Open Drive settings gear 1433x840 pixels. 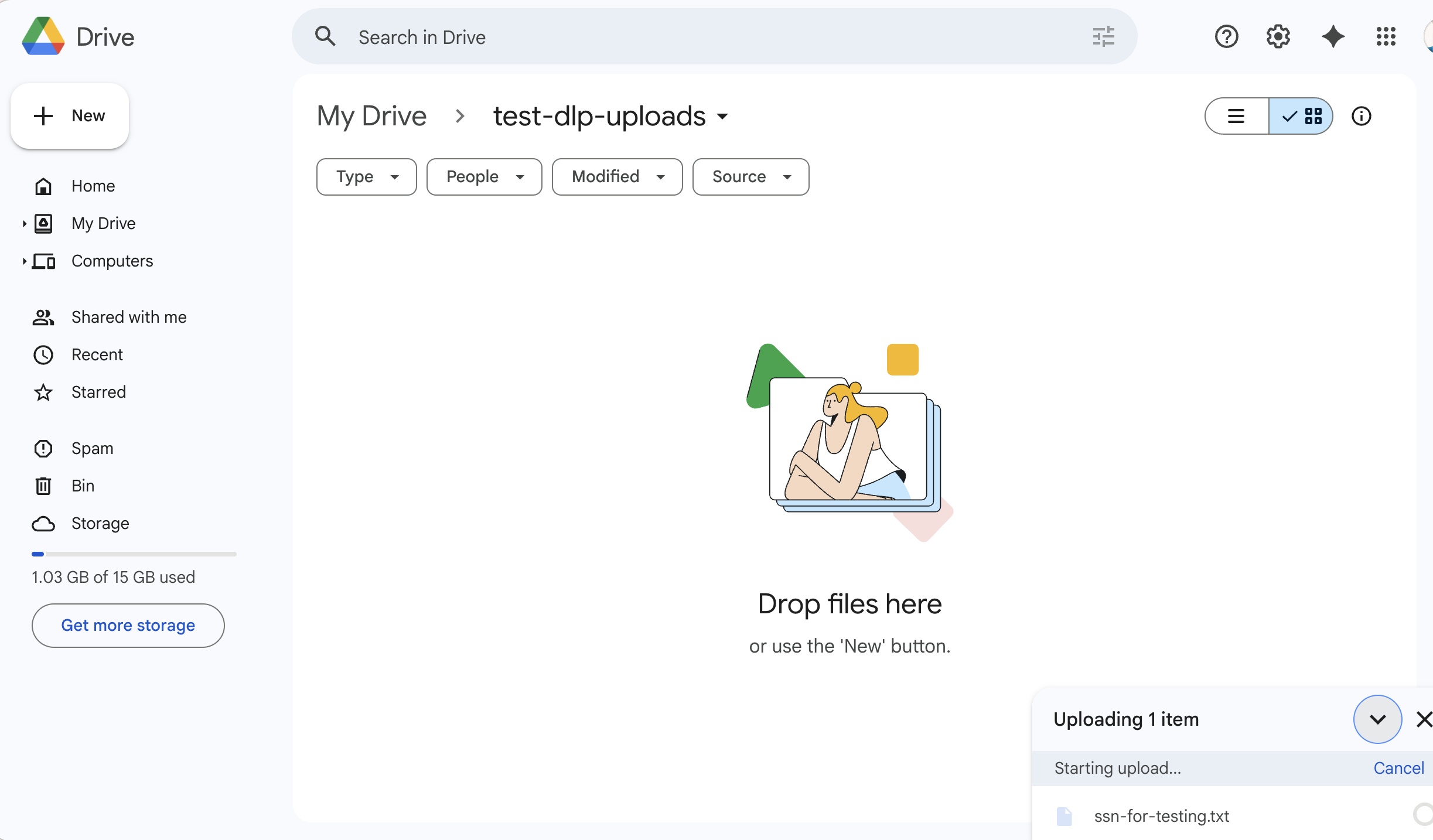(1278, 36)
